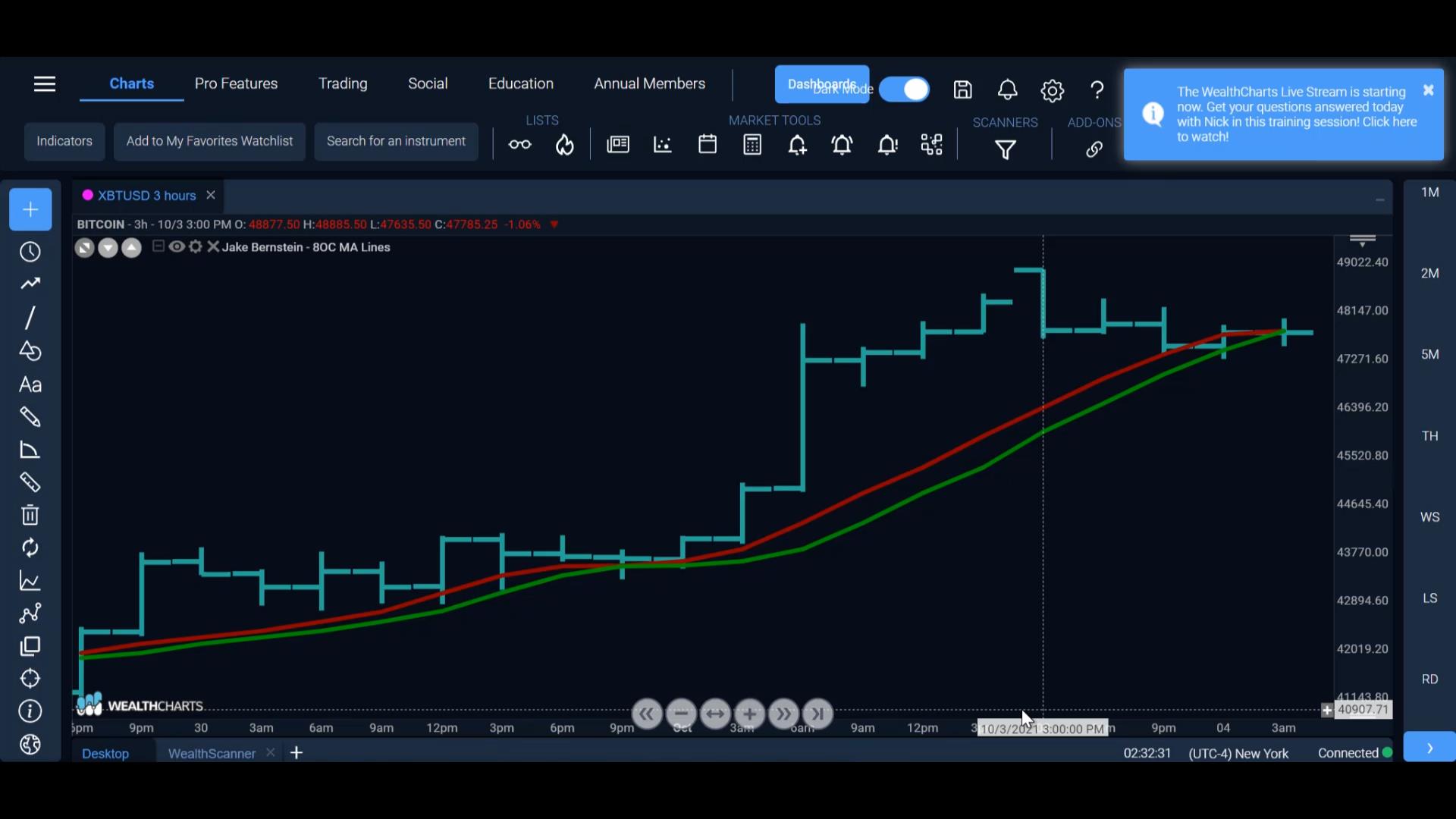The width and height of the screenshot is (1456, 819).
Task: Open the indicator settings gear icon
Action: [196, 246]
